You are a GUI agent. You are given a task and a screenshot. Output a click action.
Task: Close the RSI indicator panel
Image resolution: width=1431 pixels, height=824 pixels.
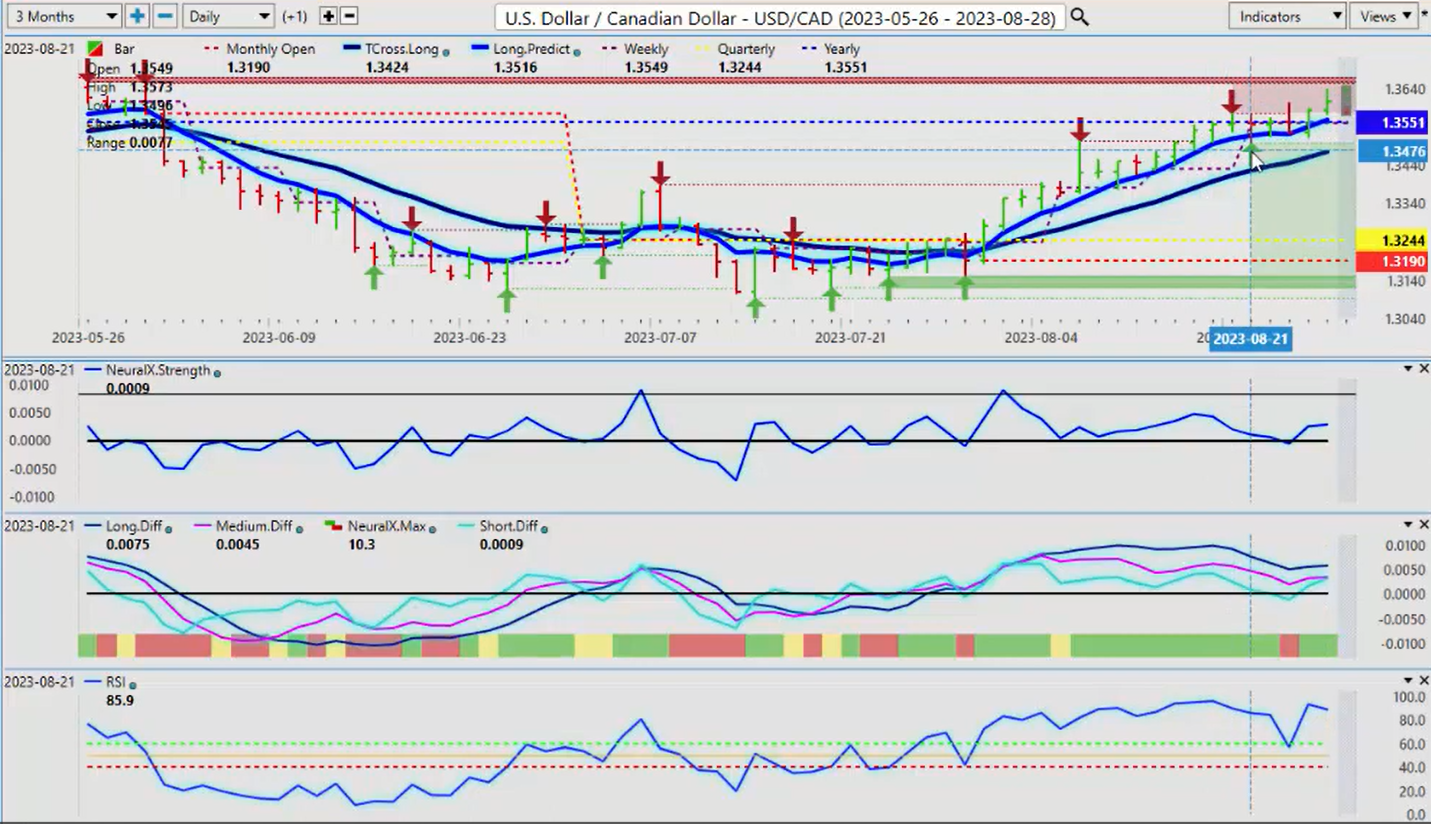point(1423,681)
